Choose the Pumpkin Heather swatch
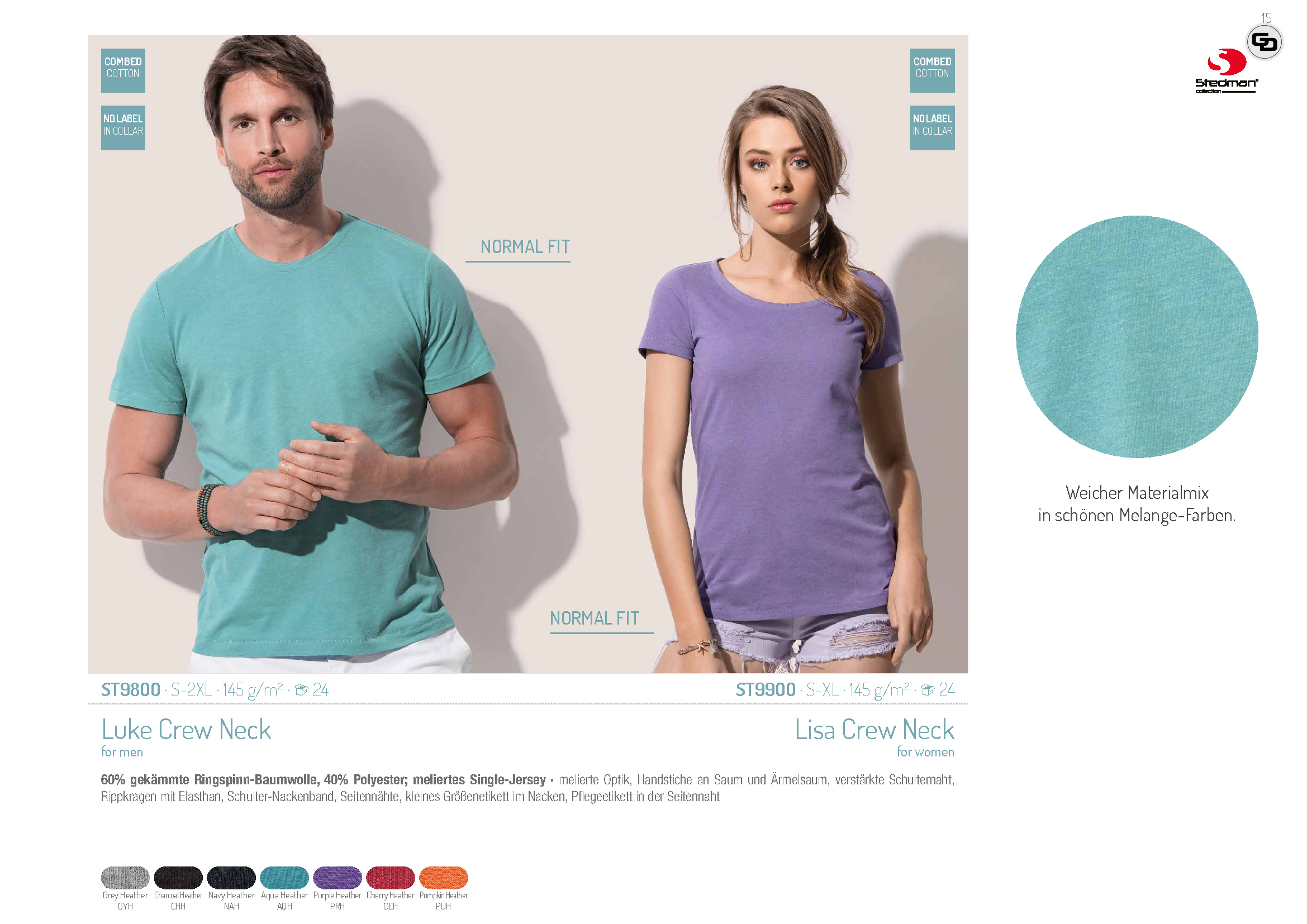The height and width of the screenshot is (924, 1307). point(444,877)
